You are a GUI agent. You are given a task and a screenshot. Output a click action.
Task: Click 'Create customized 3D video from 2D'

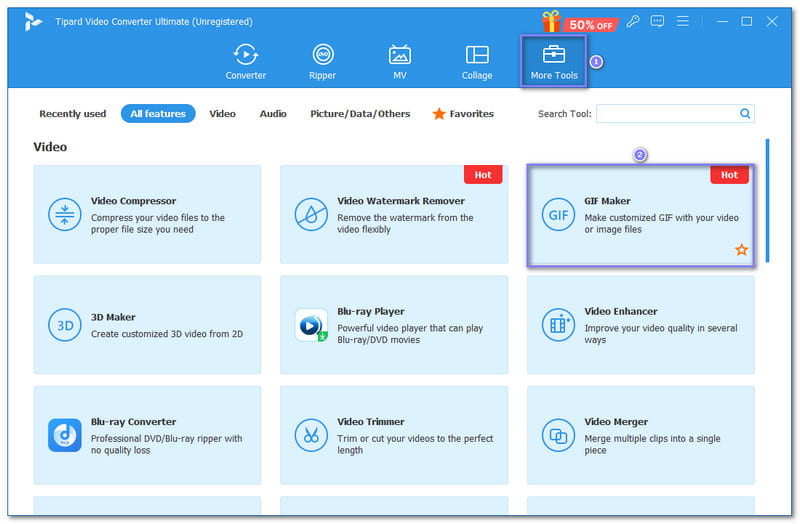tap(167, 334)
